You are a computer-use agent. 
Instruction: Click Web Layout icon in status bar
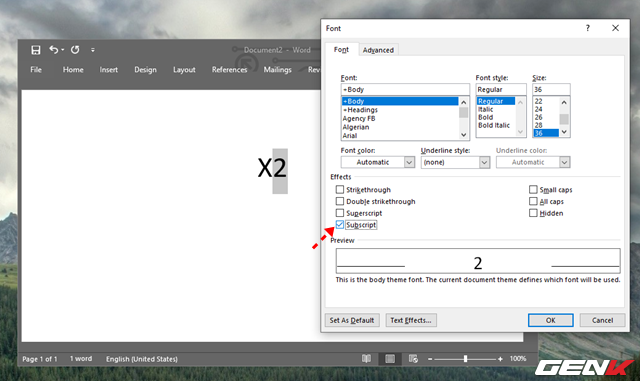[413, 359]
